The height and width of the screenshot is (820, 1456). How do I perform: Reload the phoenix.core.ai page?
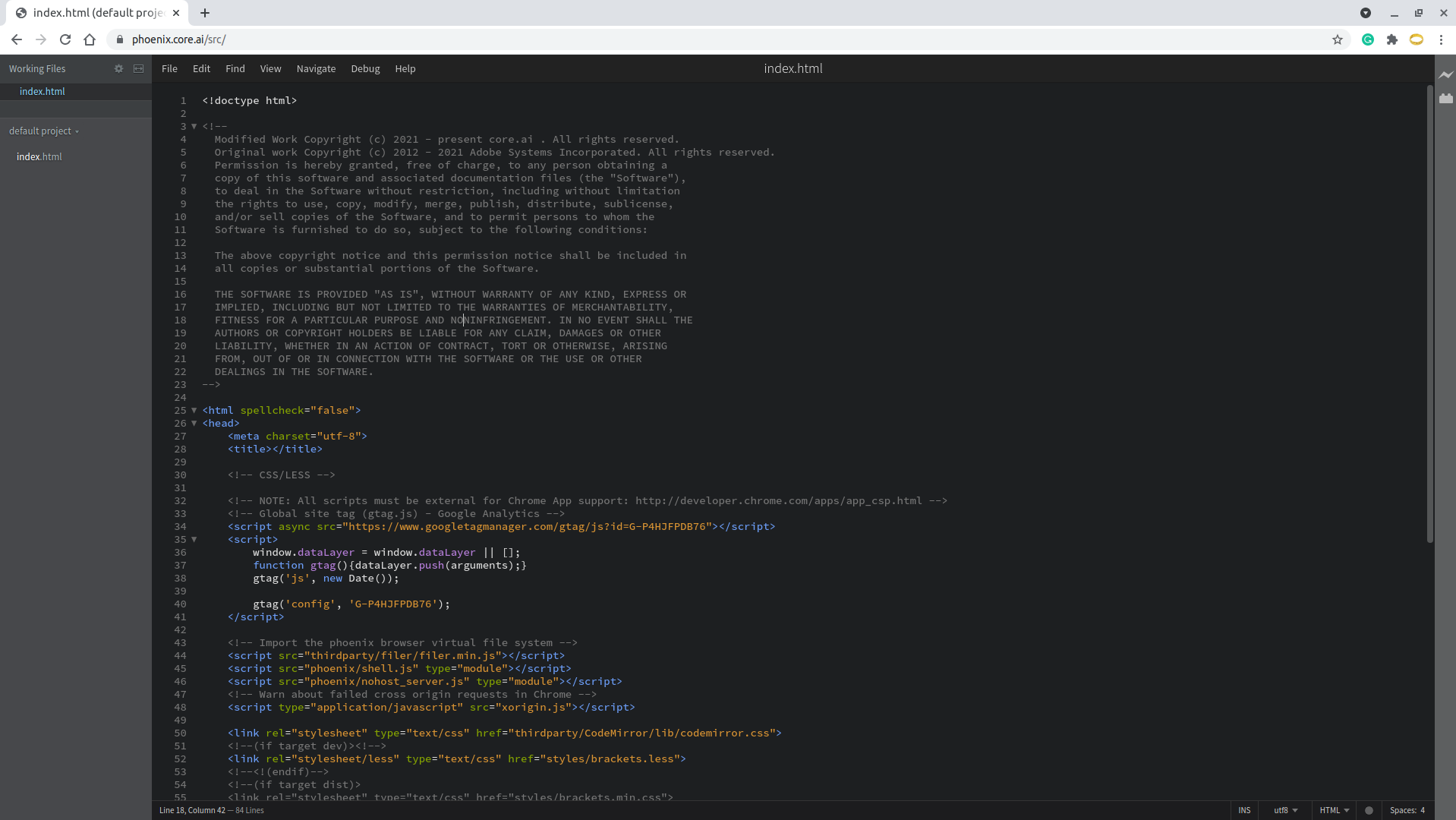[65, 39]
